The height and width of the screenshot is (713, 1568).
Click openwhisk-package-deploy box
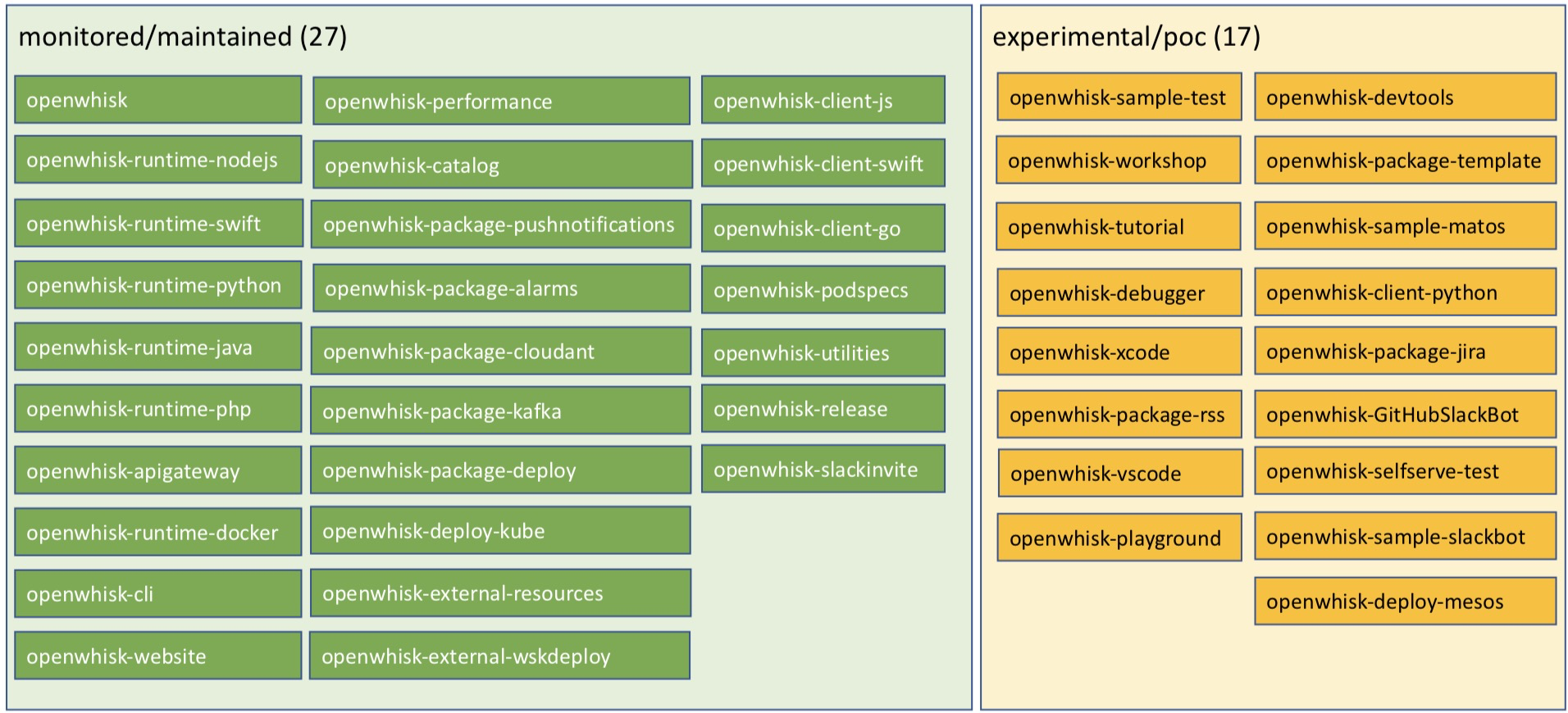coord(500,470)
